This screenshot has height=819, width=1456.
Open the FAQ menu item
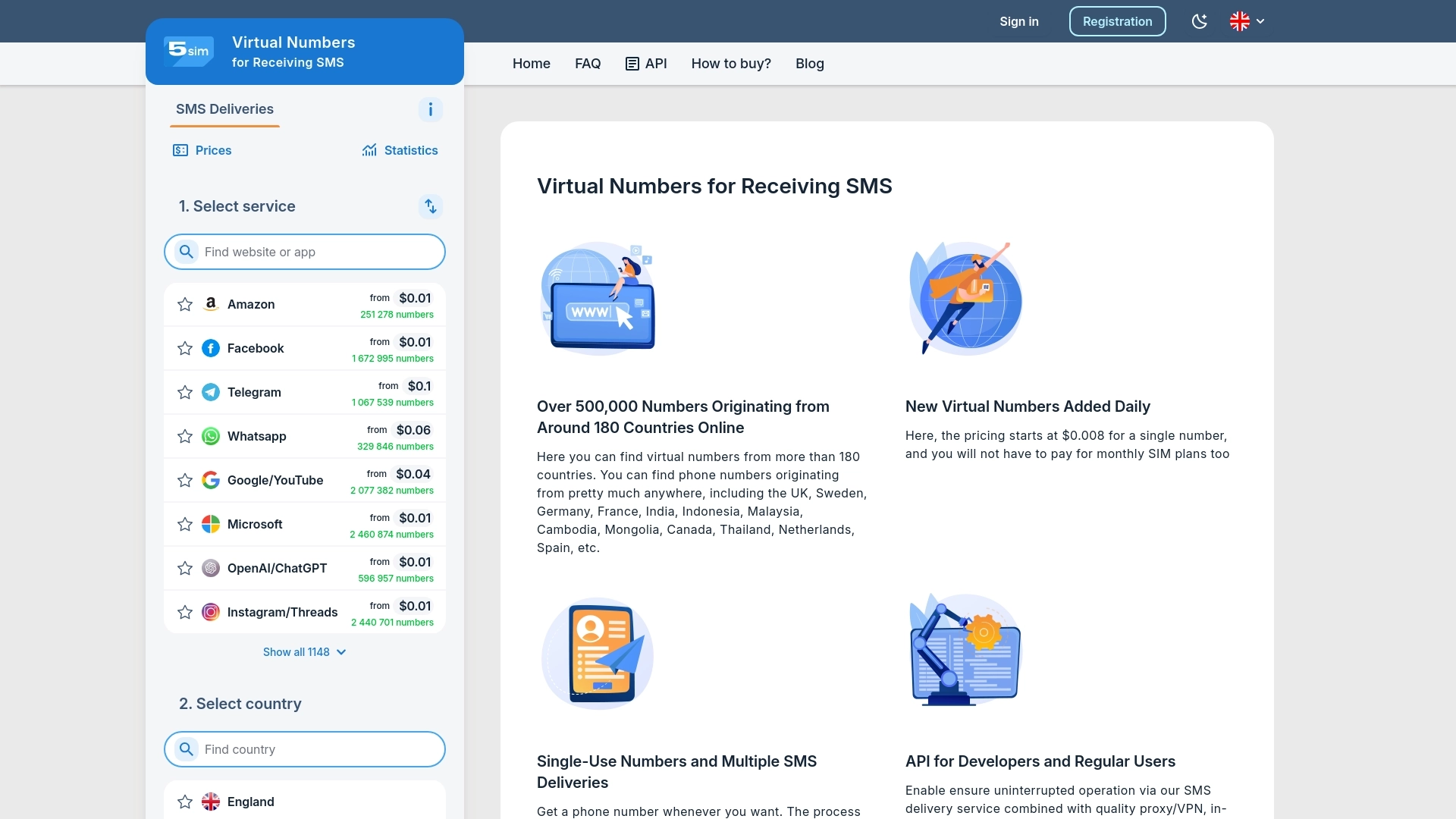click(588, 64)
